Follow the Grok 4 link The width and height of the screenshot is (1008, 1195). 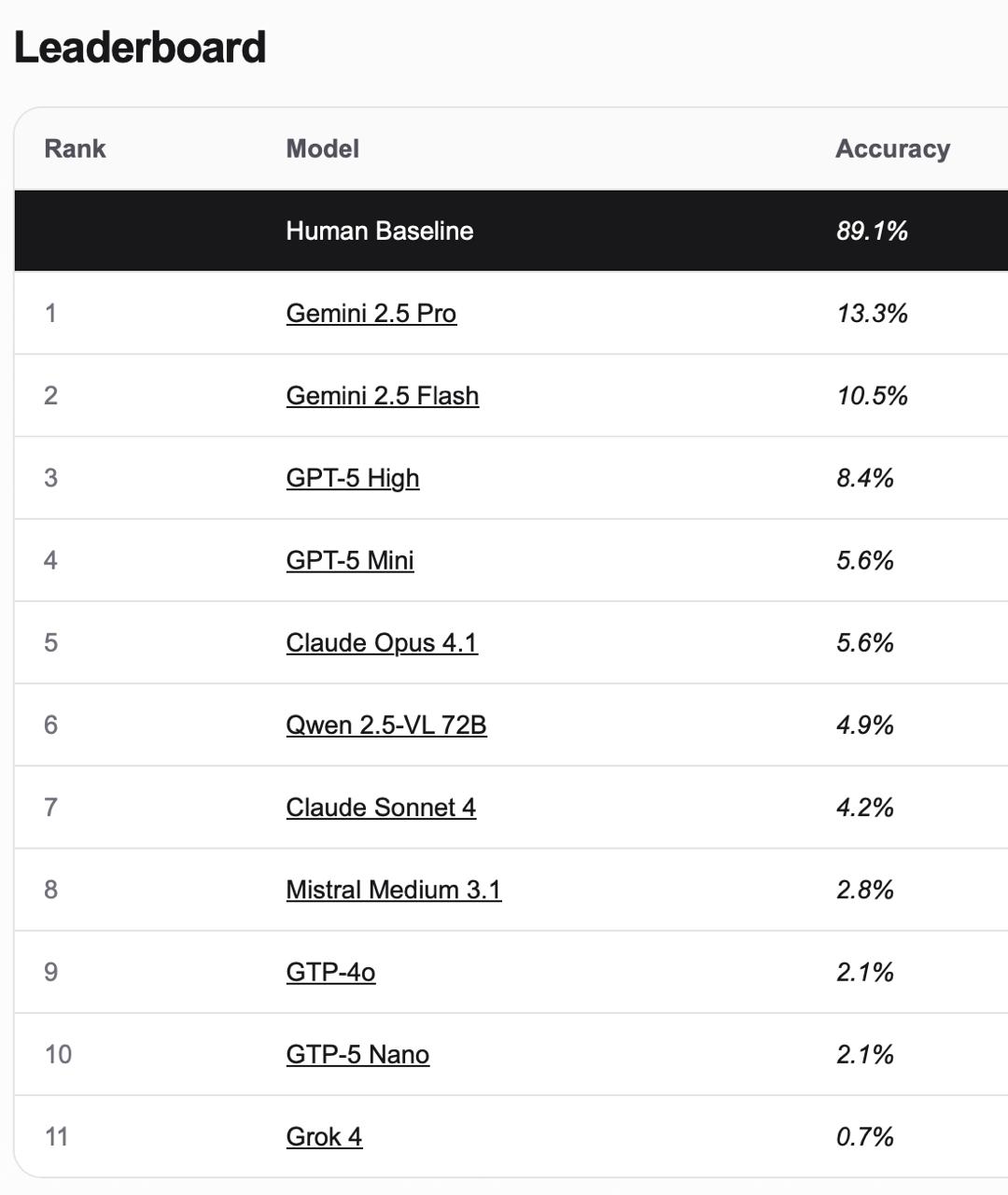point(323,1136)
